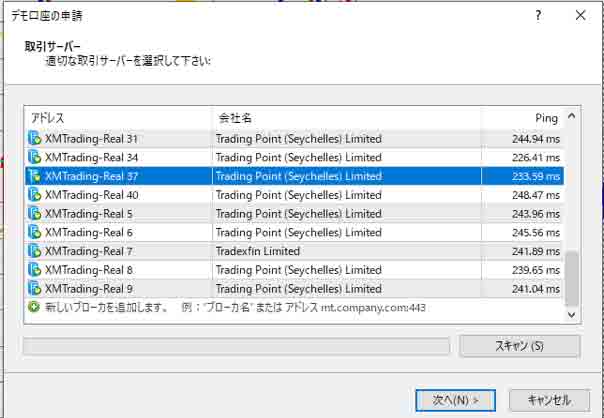Sort by the Ping column header
Screen dimensions: 604x418
tap(522, 118)
